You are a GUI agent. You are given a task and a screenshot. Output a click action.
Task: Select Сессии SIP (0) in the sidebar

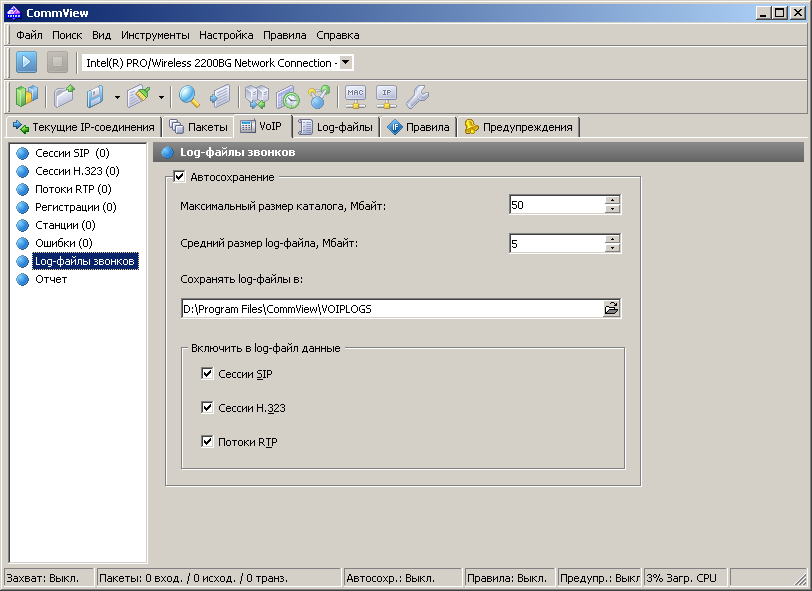72,153
